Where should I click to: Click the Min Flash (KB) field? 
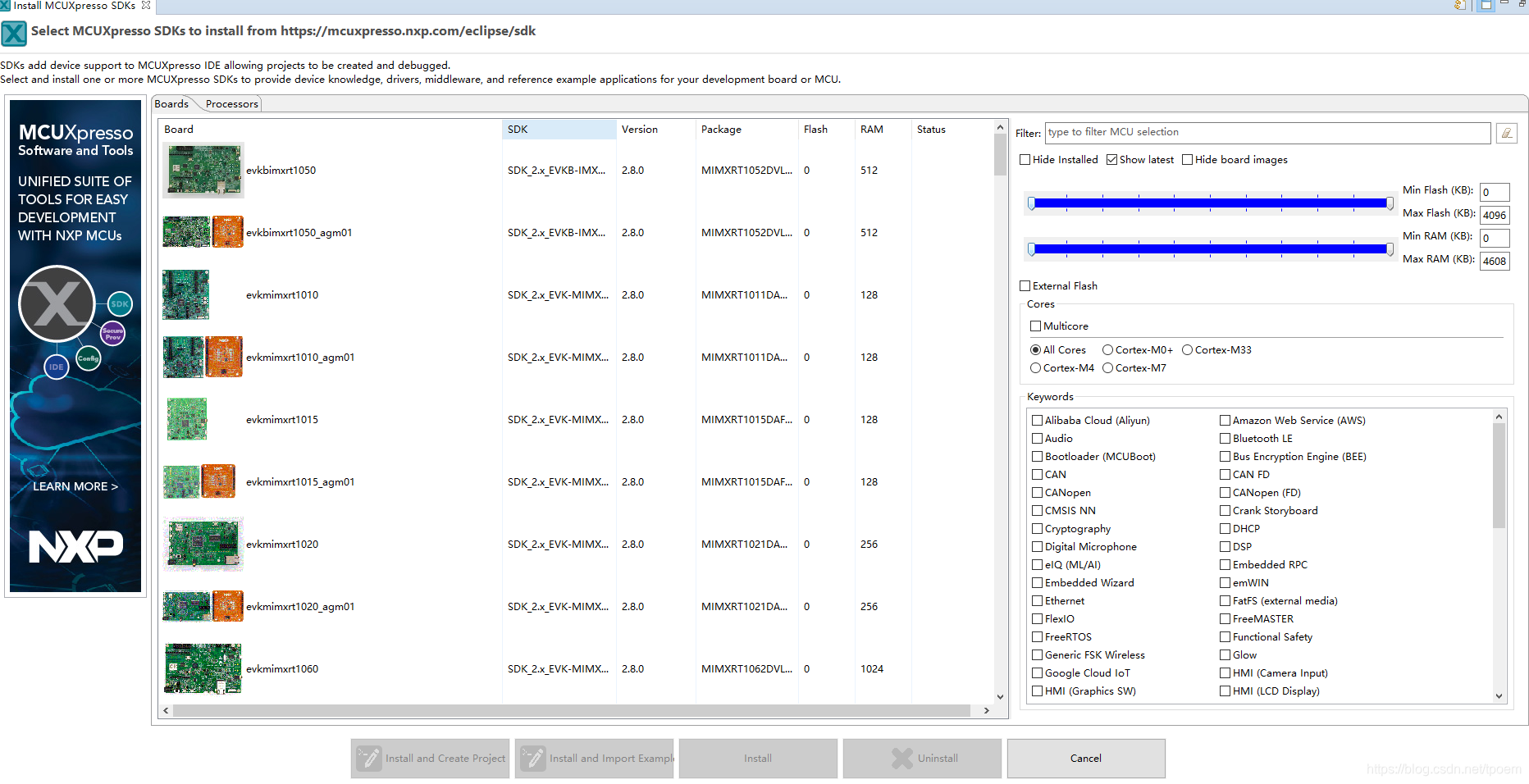click(x=1495, y=192)
